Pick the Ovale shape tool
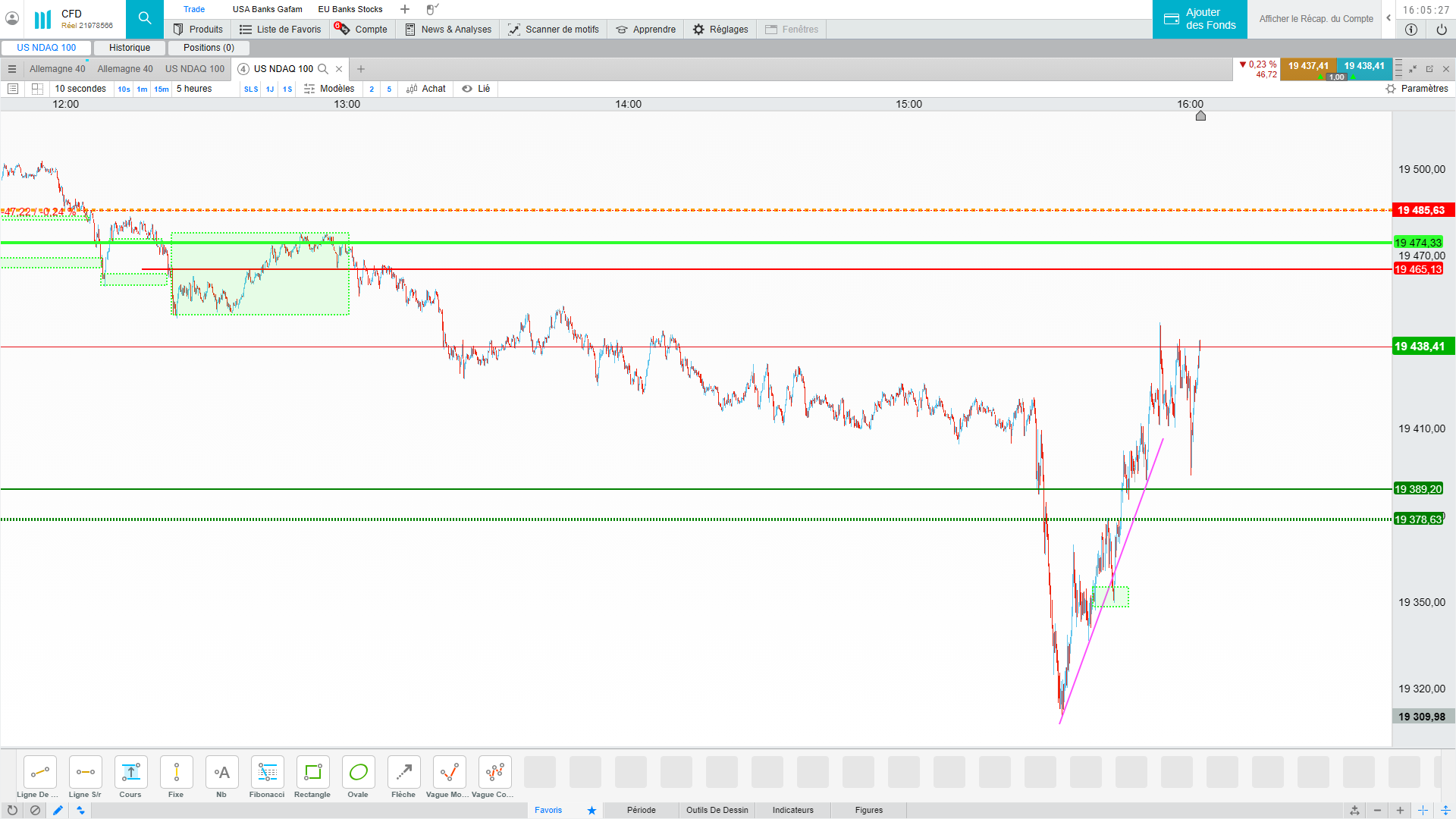Viewport: 1456px width, 819px height. click(358, 773)
